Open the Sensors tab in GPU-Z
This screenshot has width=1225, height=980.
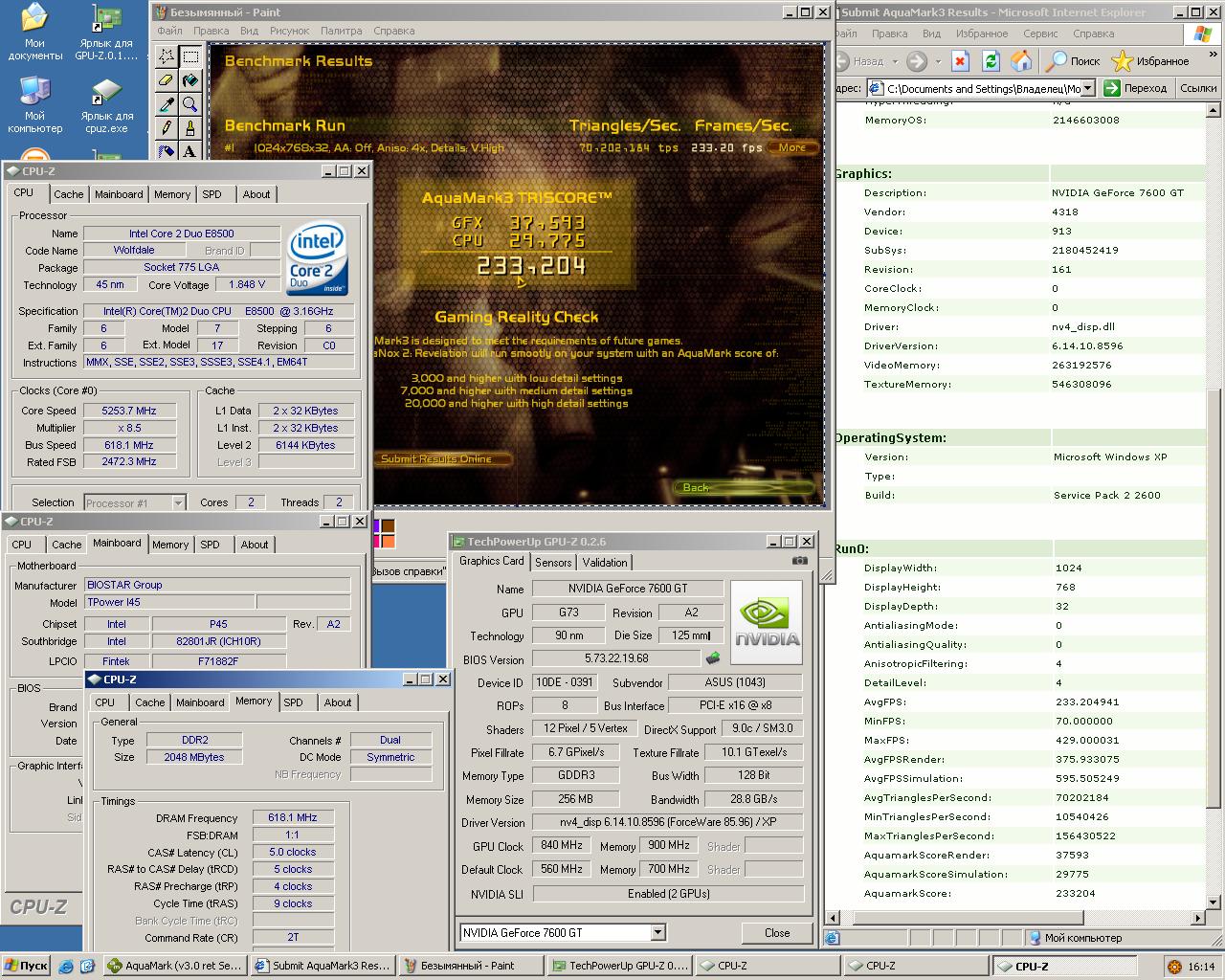553,563
